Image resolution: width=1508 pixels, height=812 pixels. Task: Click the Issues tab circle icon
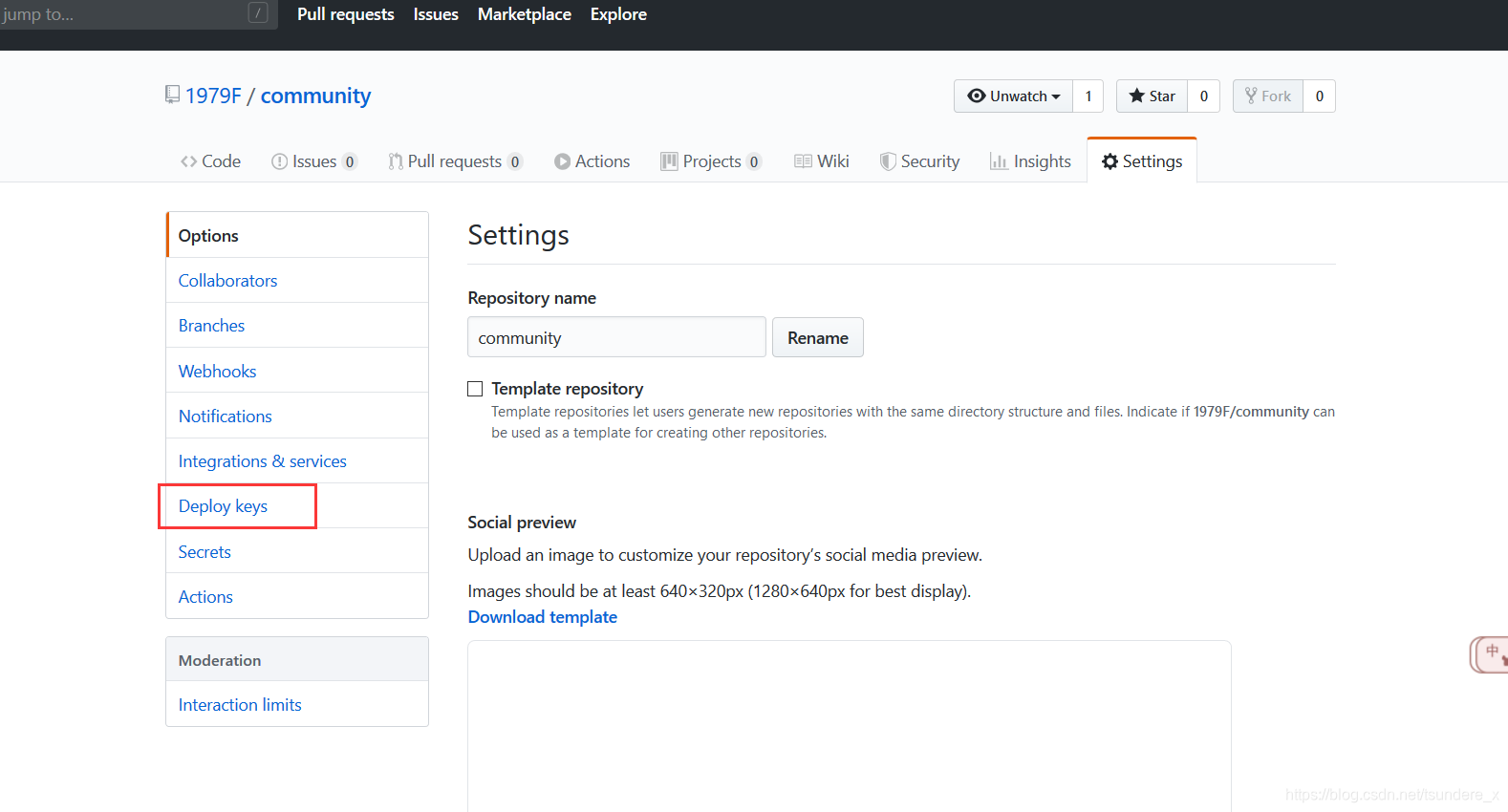pos(279,161)
